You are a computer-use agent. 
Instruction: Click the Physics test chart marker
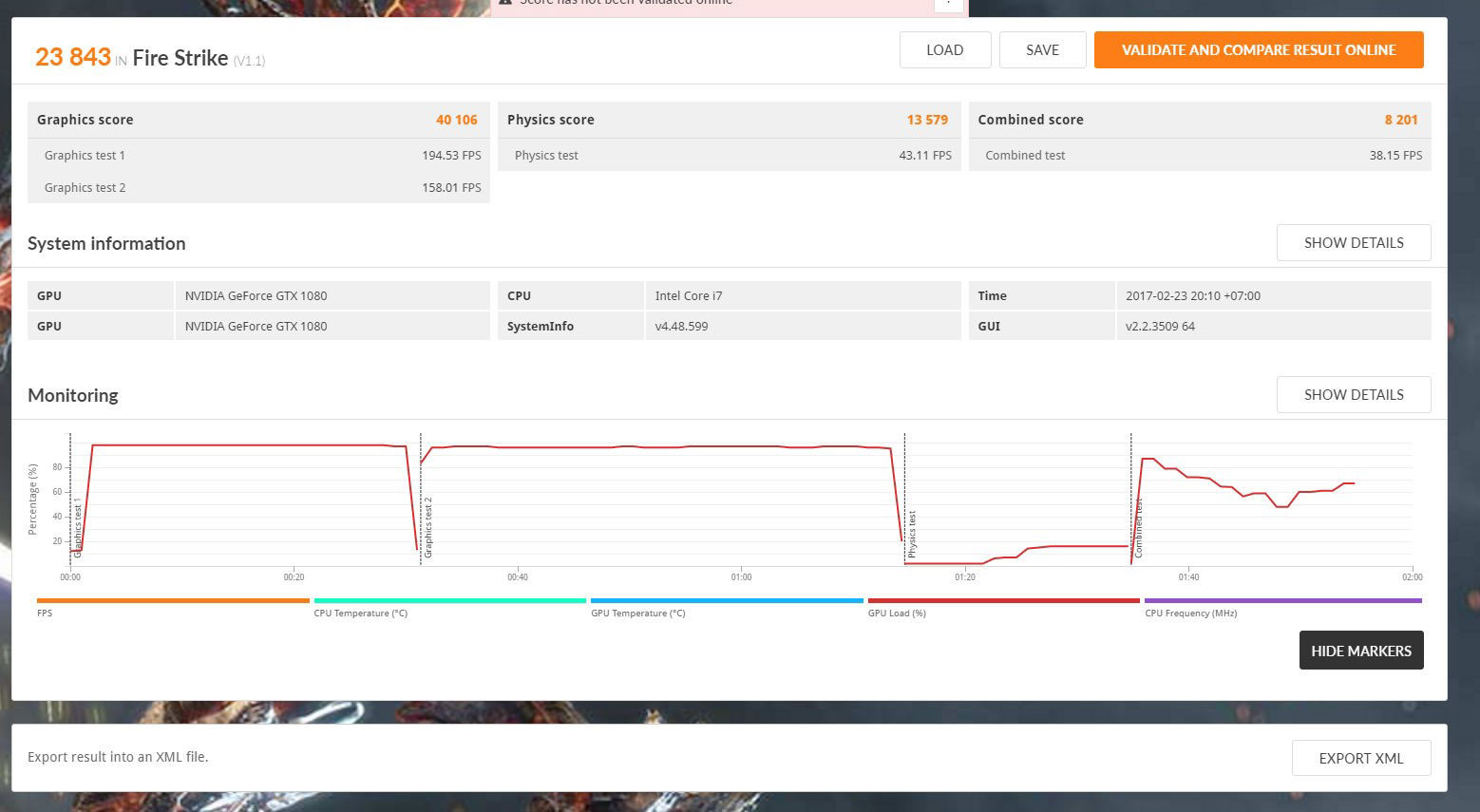(912, 534)
